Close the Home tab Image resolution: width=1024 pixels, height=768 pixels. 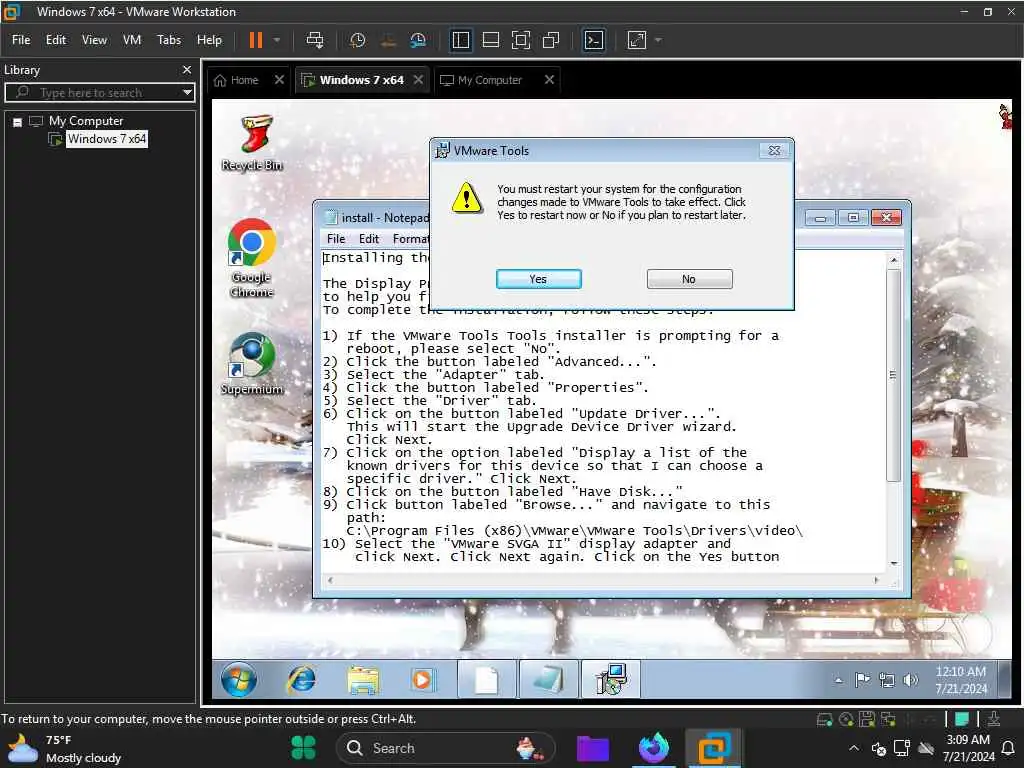[280, 80]
